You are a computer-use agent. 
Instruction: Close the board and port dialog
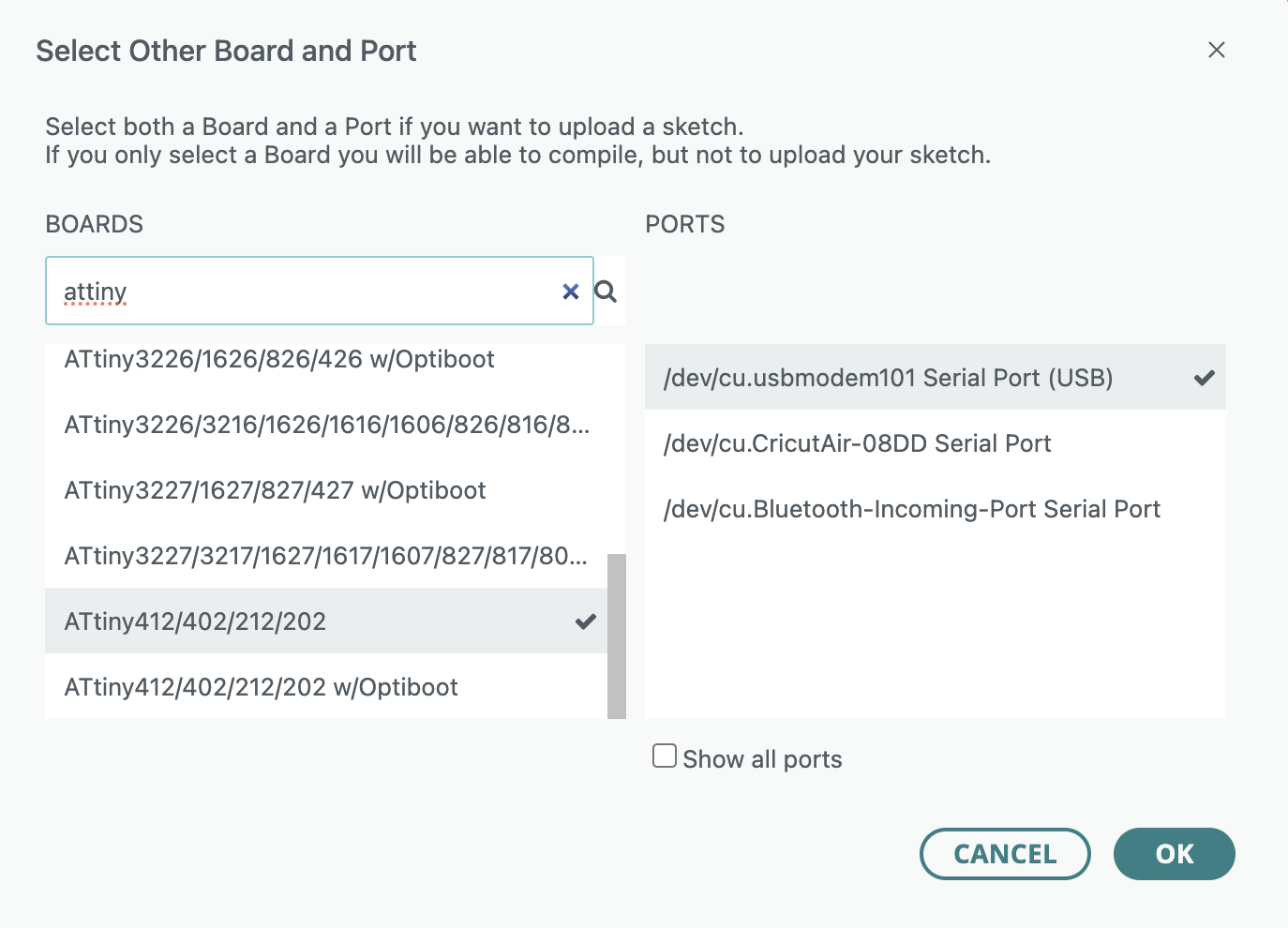pos(1217,50)
